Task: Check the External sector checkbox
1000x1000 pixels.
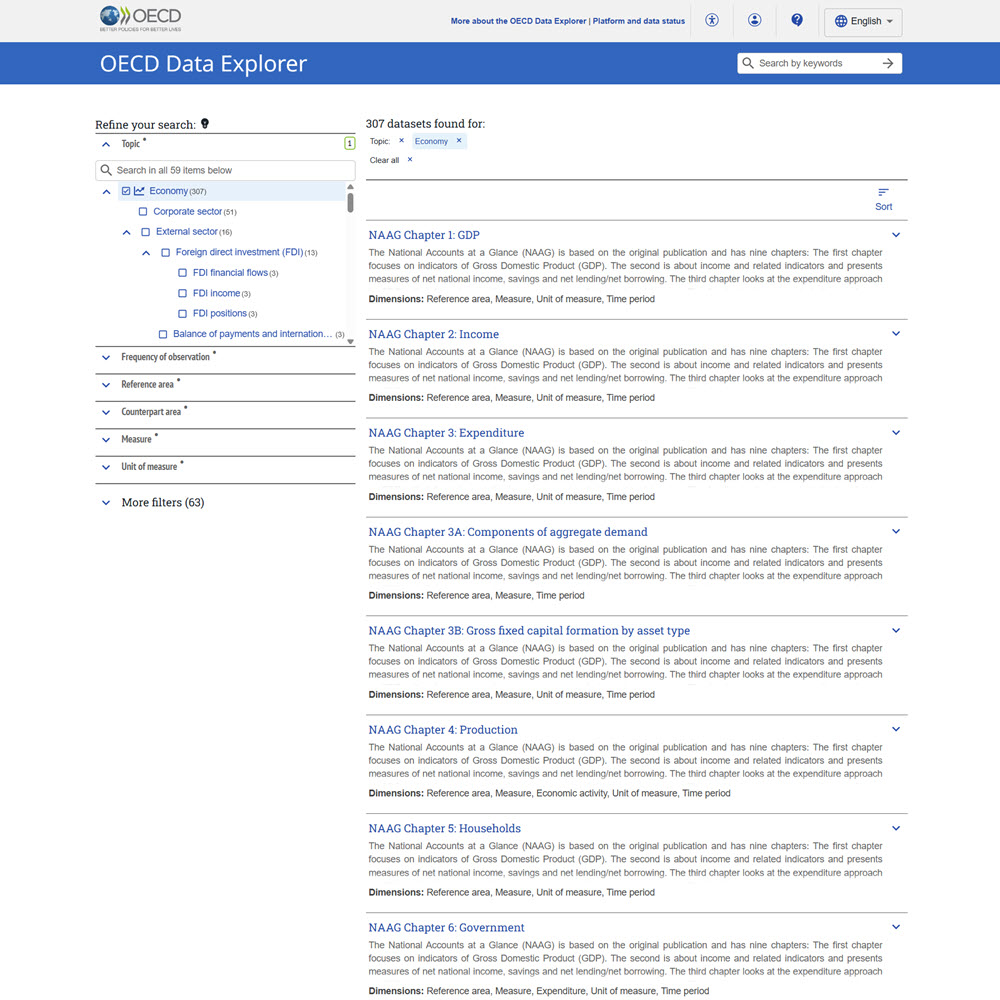Action: point(145,232)
